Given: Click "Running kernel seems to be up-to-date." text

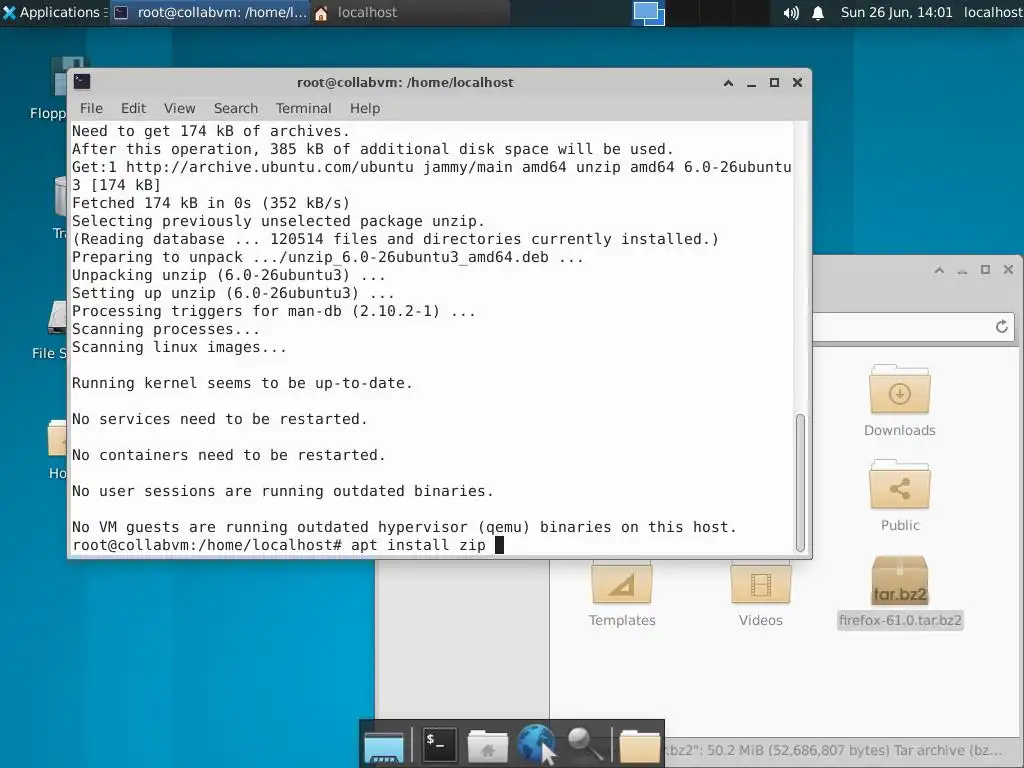Looking at the screenshot, I should pyautogui.click(x=242, y=383).
